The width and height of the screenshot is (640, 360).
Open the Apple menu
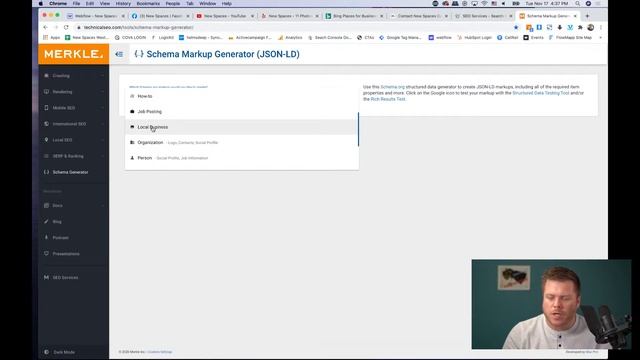[41, 4]
